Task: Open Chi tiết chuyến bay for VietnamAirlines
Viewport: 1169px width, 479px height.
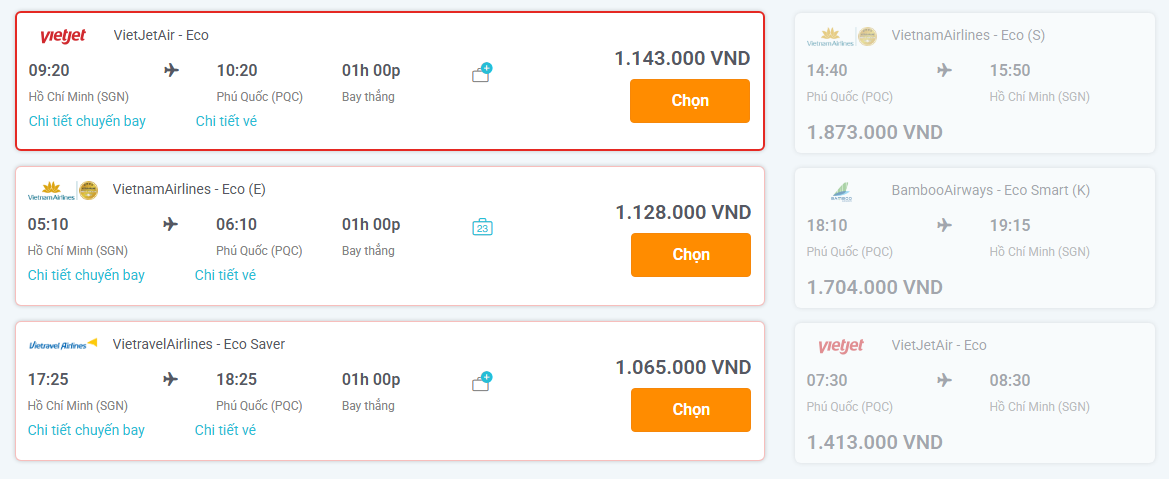Action: tap(86, 275)
